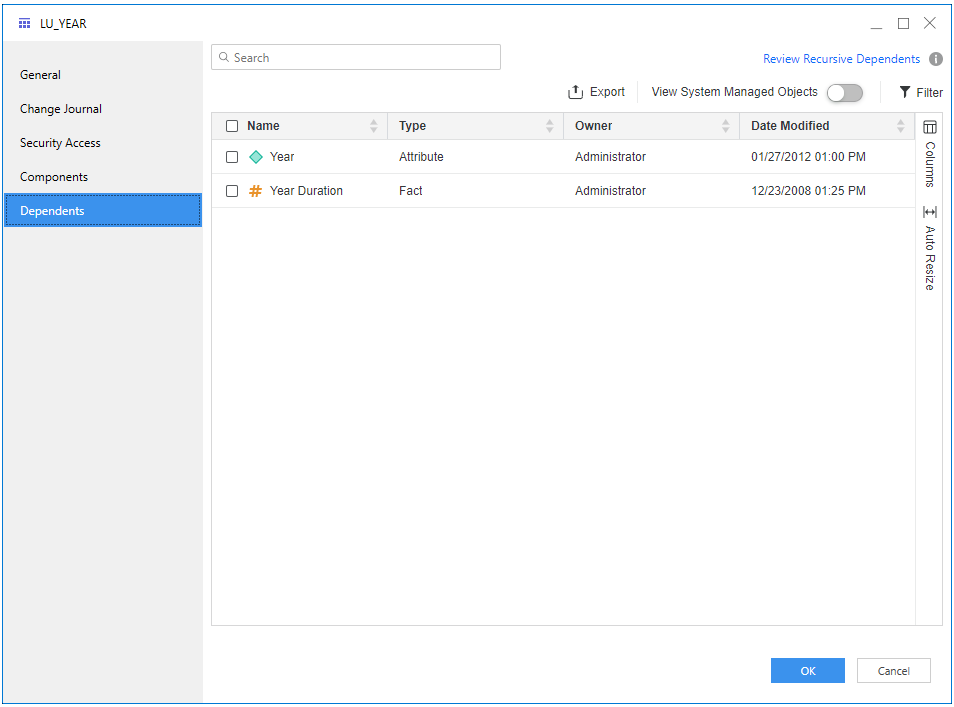
Task: Open the Columns side panel icon
Action: coord(929,128)
